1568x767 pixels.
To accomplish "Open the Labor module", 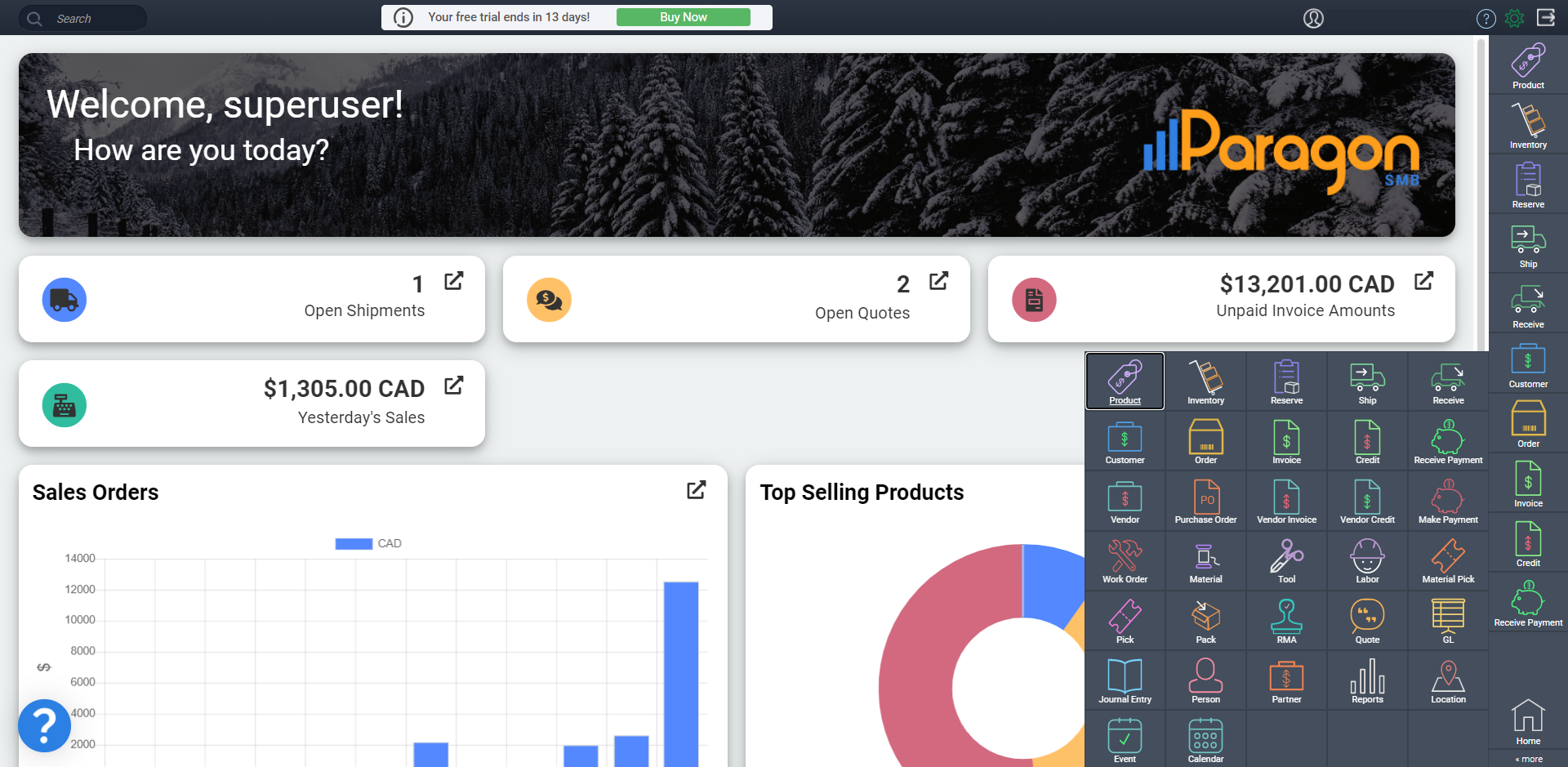I will click(1367, 560).
